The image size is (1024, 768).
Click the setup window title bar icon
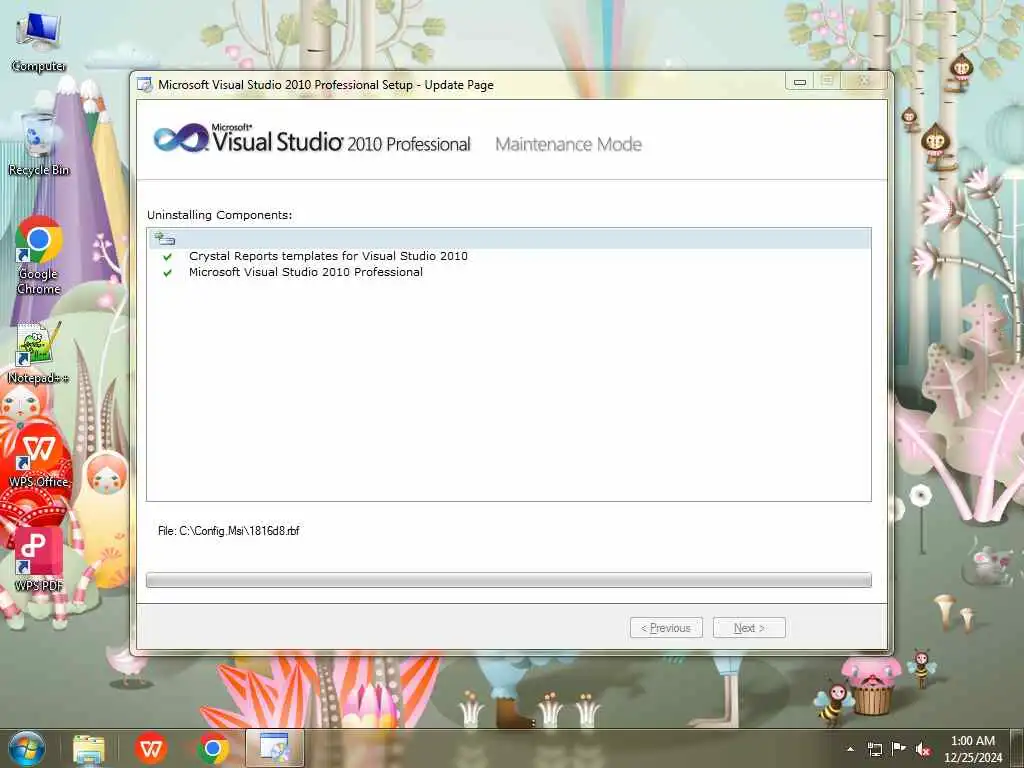pos(144,84)
